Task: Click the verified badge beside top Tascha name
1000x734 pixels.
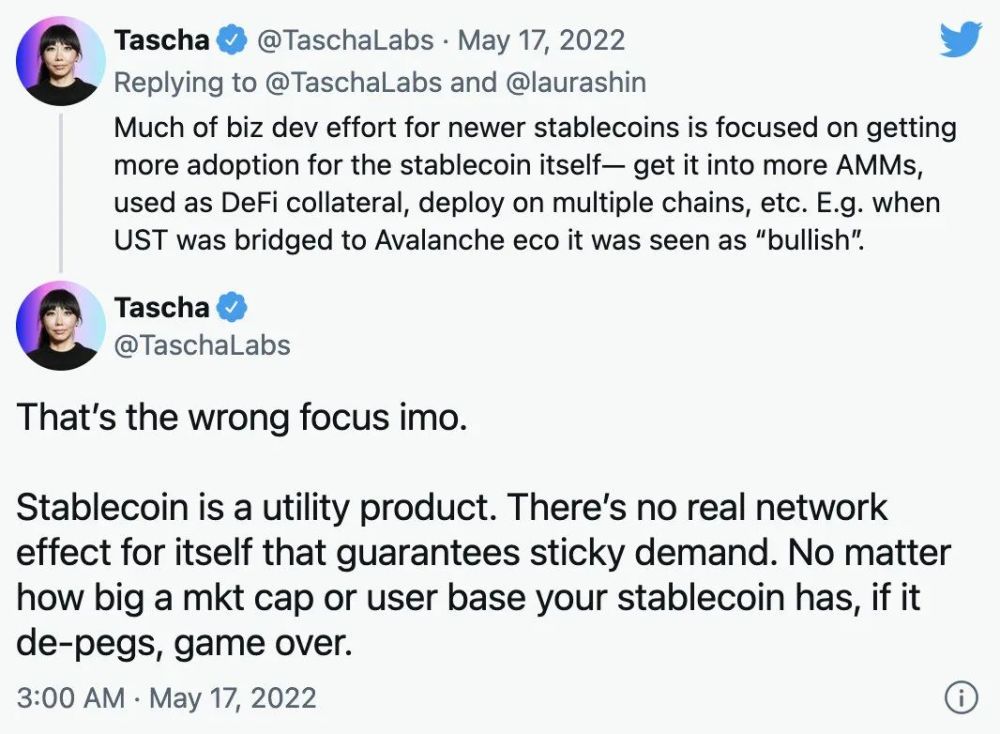Action: [232, 41]
